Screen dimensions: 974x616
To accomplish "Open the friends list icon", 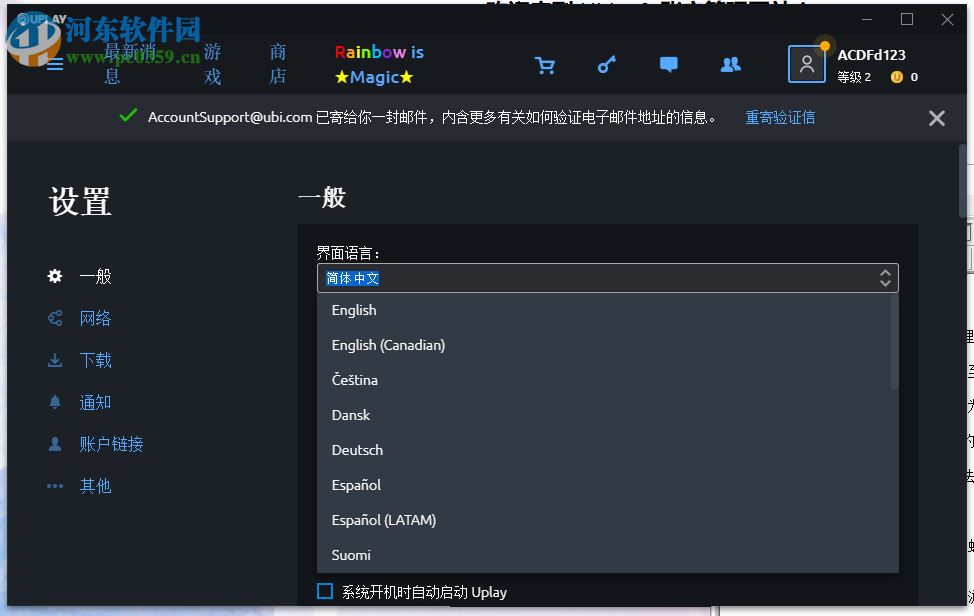I will [730, 64].
